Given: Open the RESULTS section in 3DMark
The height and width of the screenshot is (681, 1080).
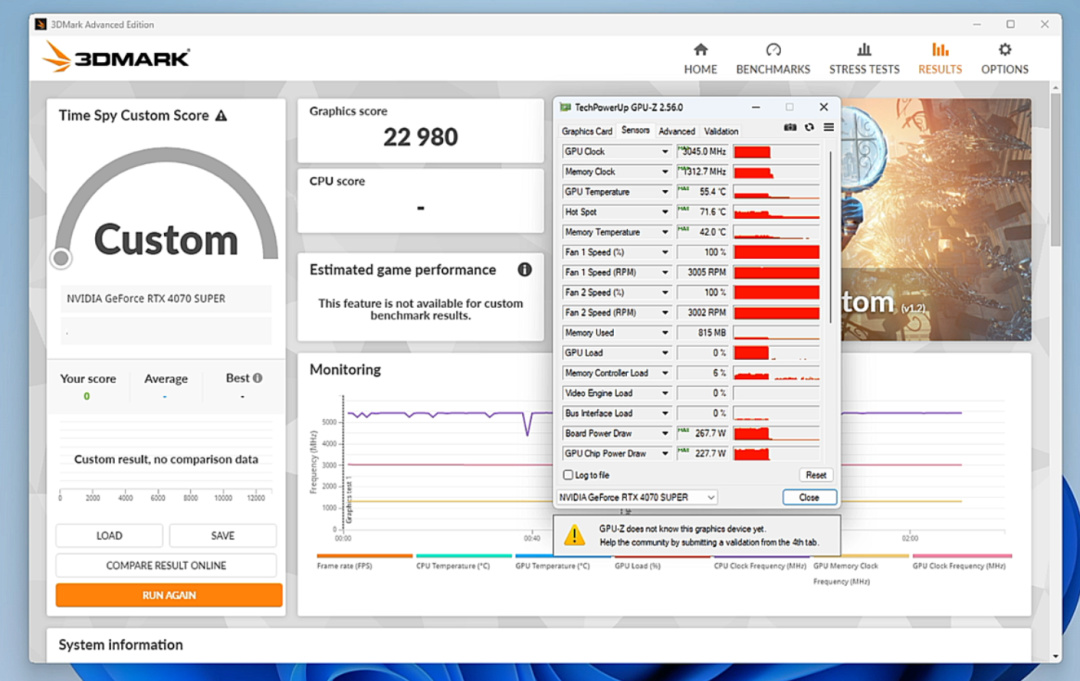Looking at the screenshot, I should click(939, 59).
